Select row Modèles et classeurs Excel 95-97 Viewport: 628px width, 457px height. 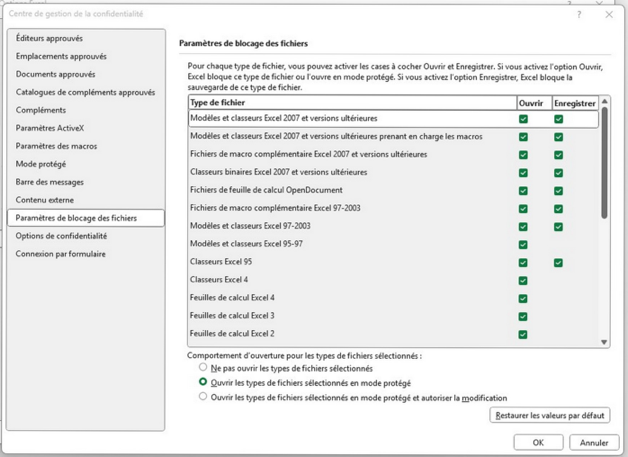pos(393,244)
